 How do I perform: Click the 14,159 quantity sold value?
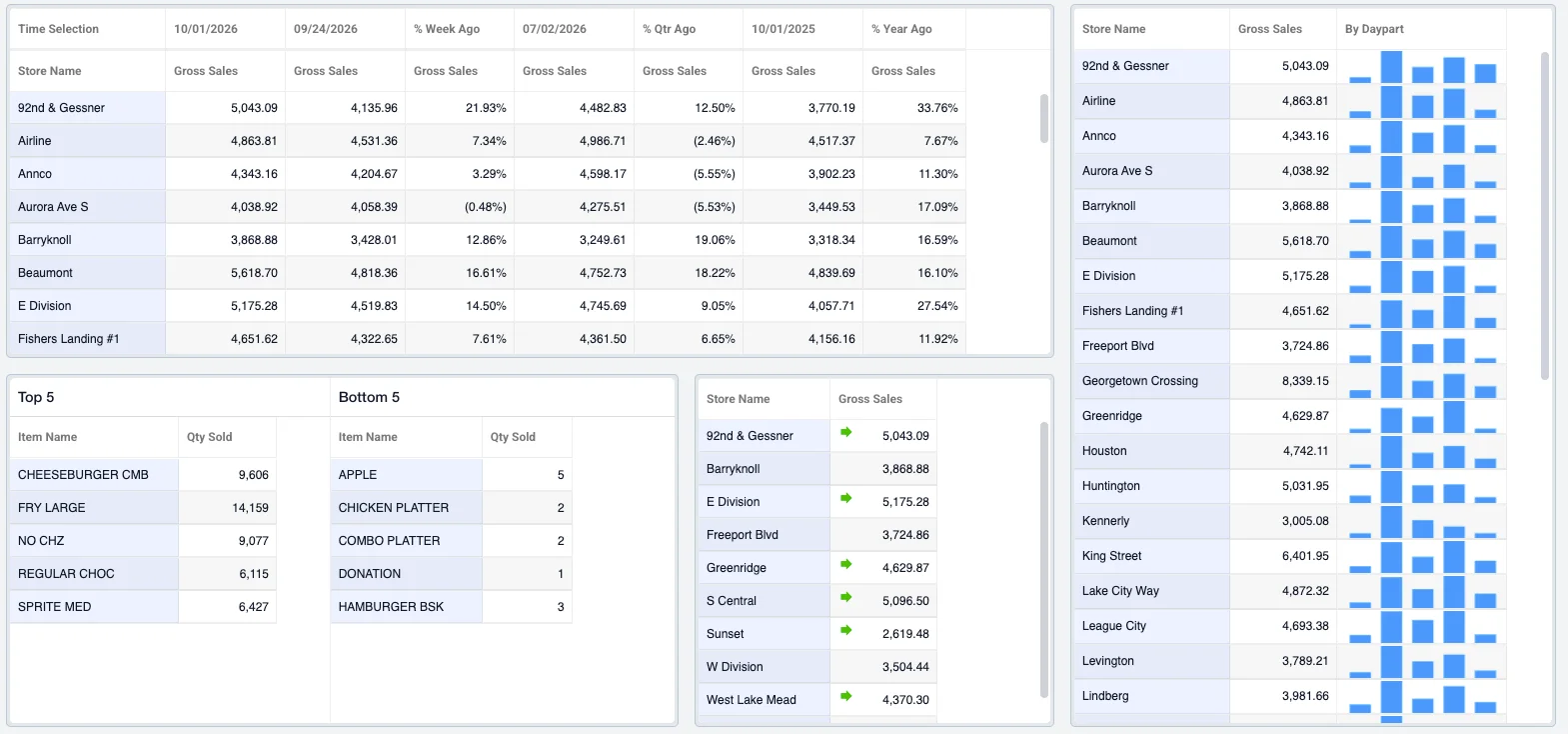click(250, 508)
